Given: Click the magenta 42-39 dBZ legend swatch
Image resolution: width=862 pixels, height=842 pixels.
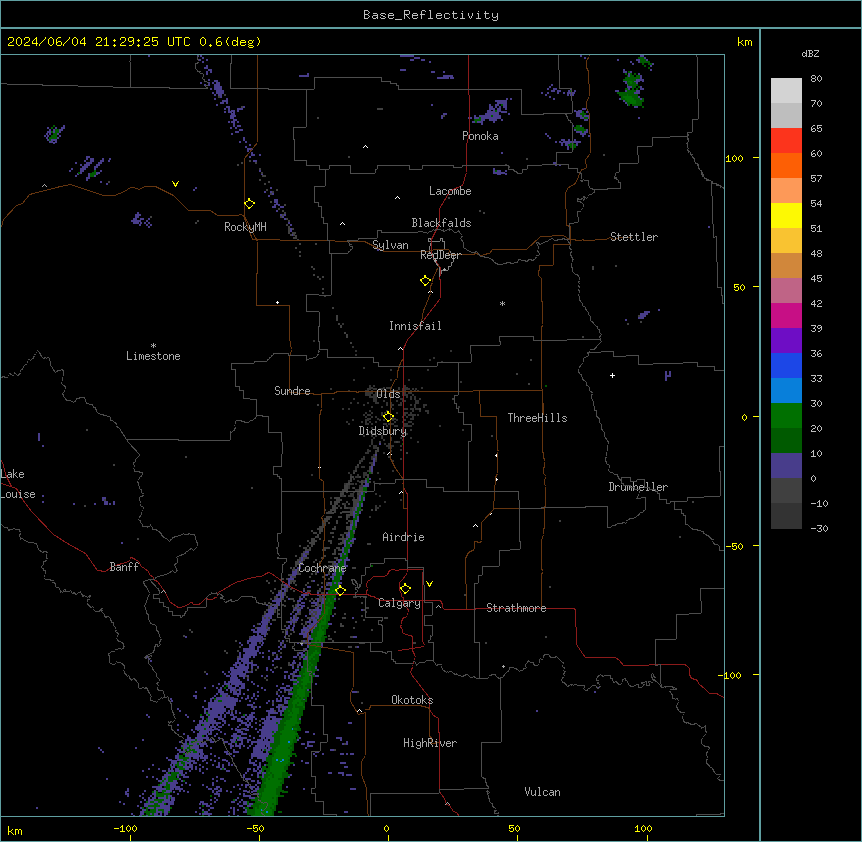Looking at the screenshot, I should point(786,315).
